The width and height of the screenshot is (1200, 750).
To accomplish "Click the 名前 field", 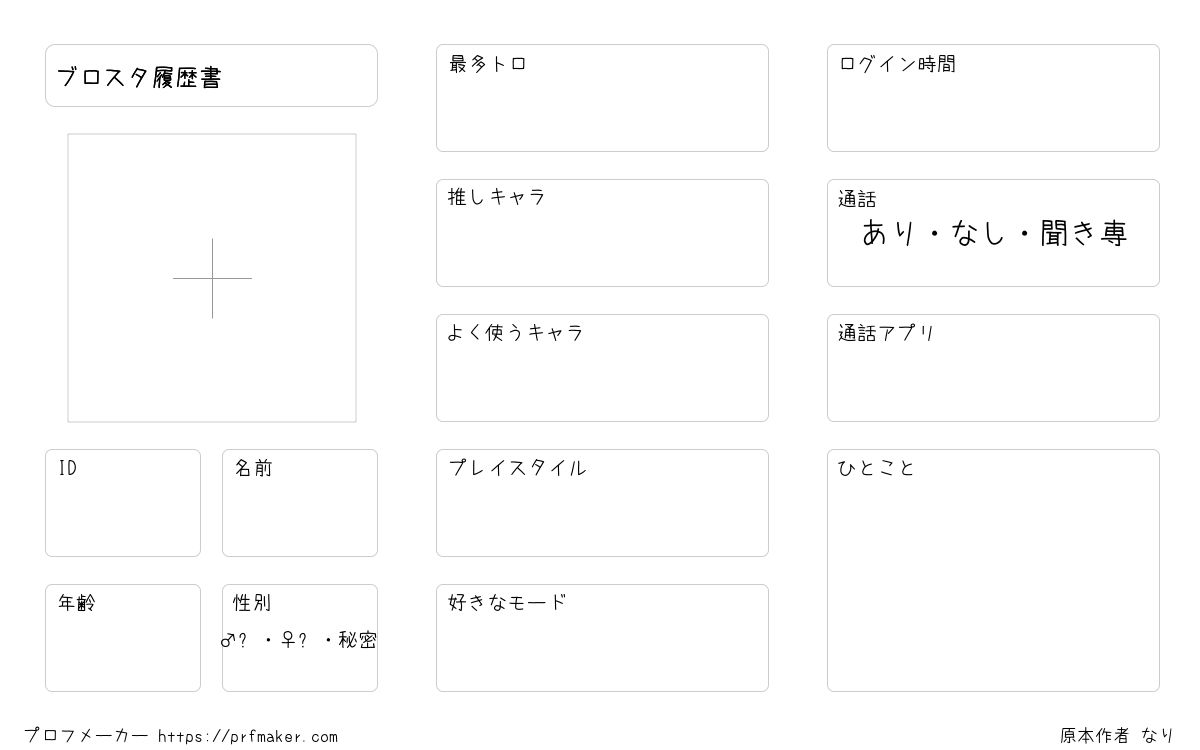I will pyautogui.click(x=300, y=503).
